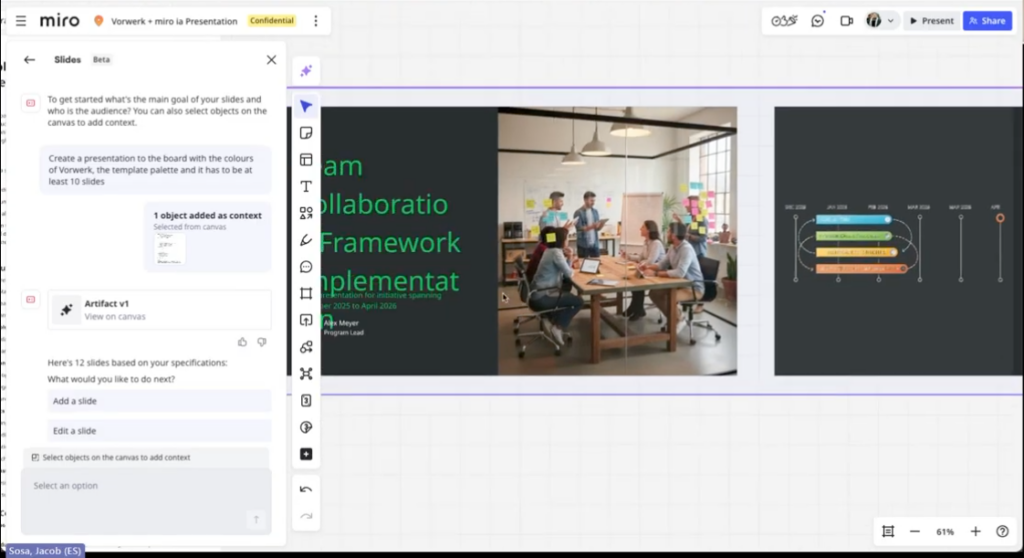
Task: Select the sticky note tool
Action: pos(306,133)
